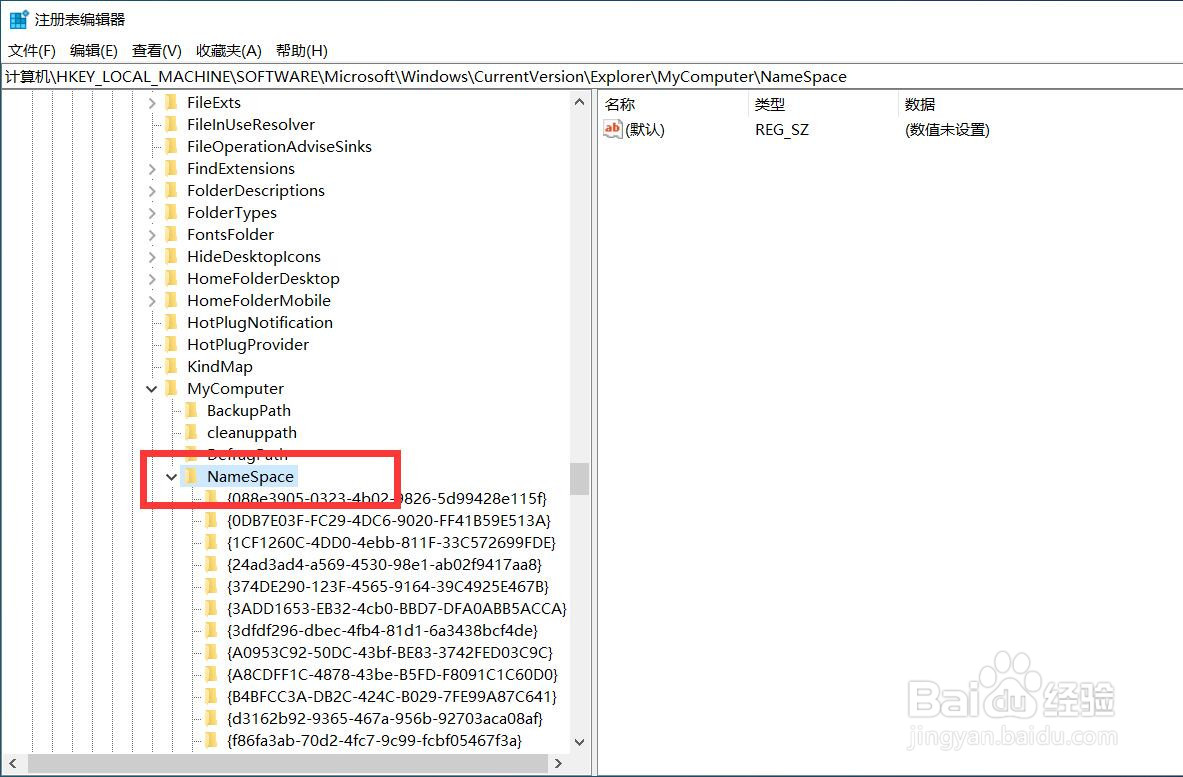This screenshot has height=777, width=1183.
Task: Select the FileExts folder icon
Action: (x=172, y=102)
